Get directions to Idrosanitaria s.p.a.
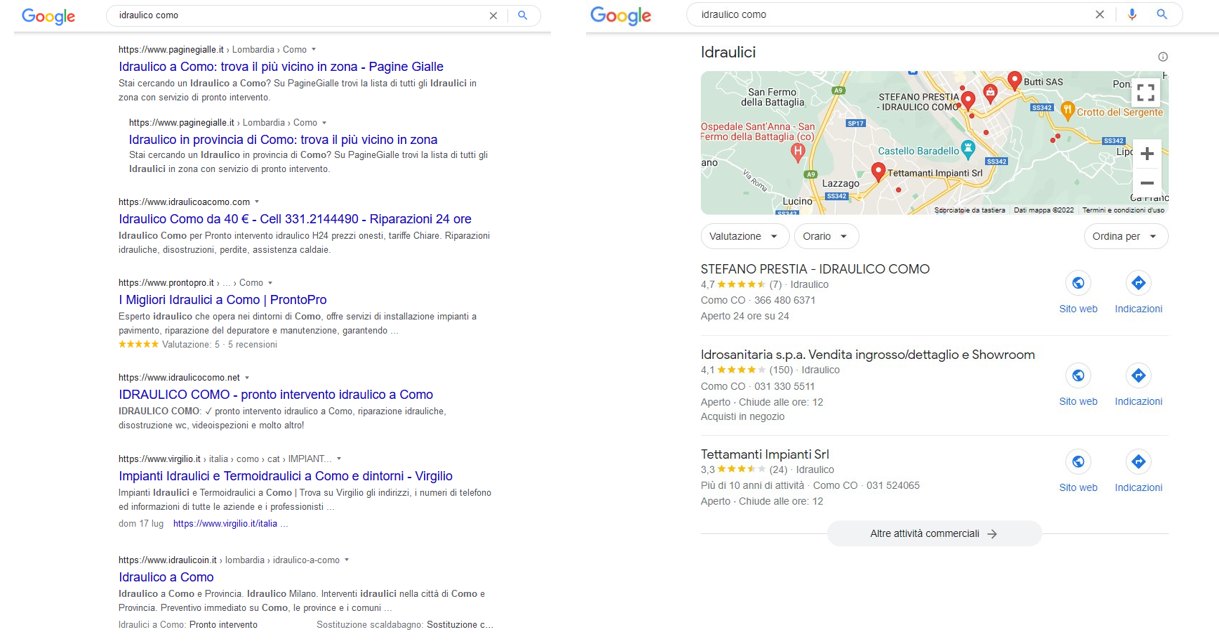1219x643 pixels. point(1137,375)
